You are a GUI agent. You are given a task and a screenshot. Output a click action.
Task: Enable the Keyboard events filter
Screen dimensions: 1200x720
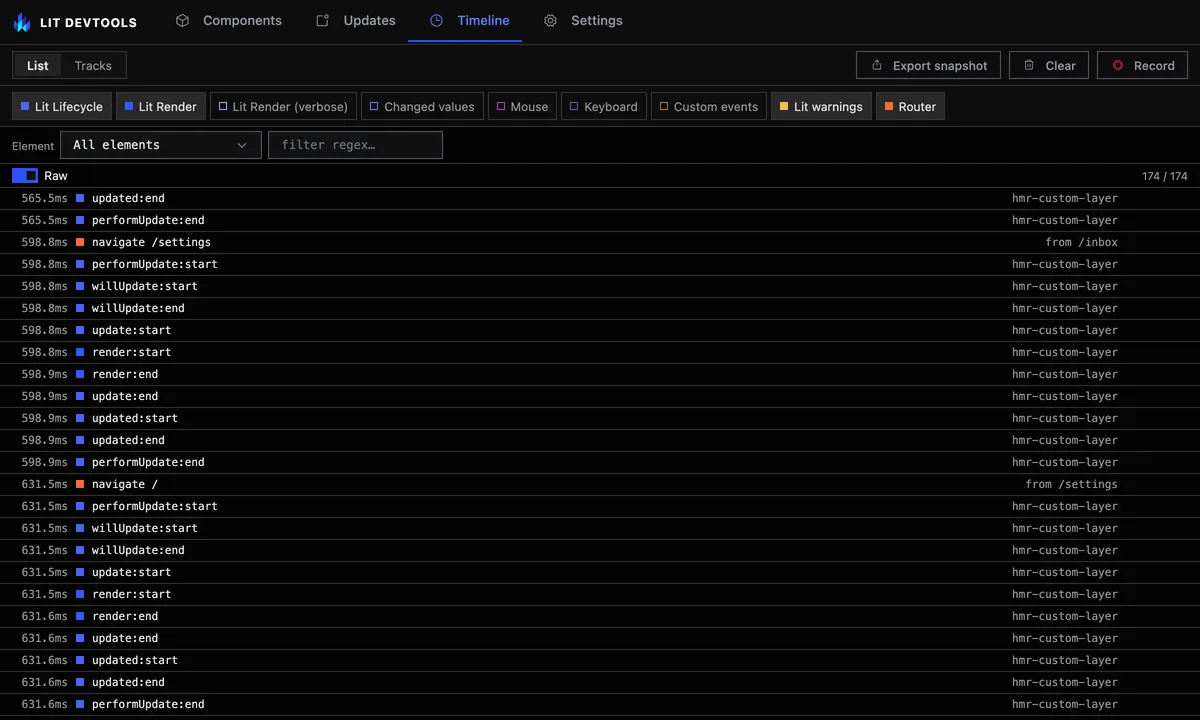(x=604, y=107)
